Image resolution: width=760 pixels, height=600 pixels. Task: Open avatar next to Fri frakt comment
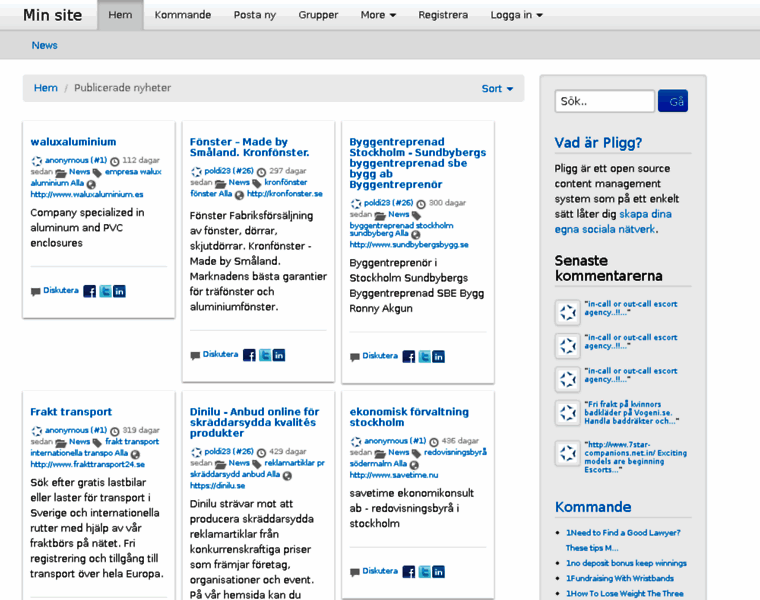568,413
